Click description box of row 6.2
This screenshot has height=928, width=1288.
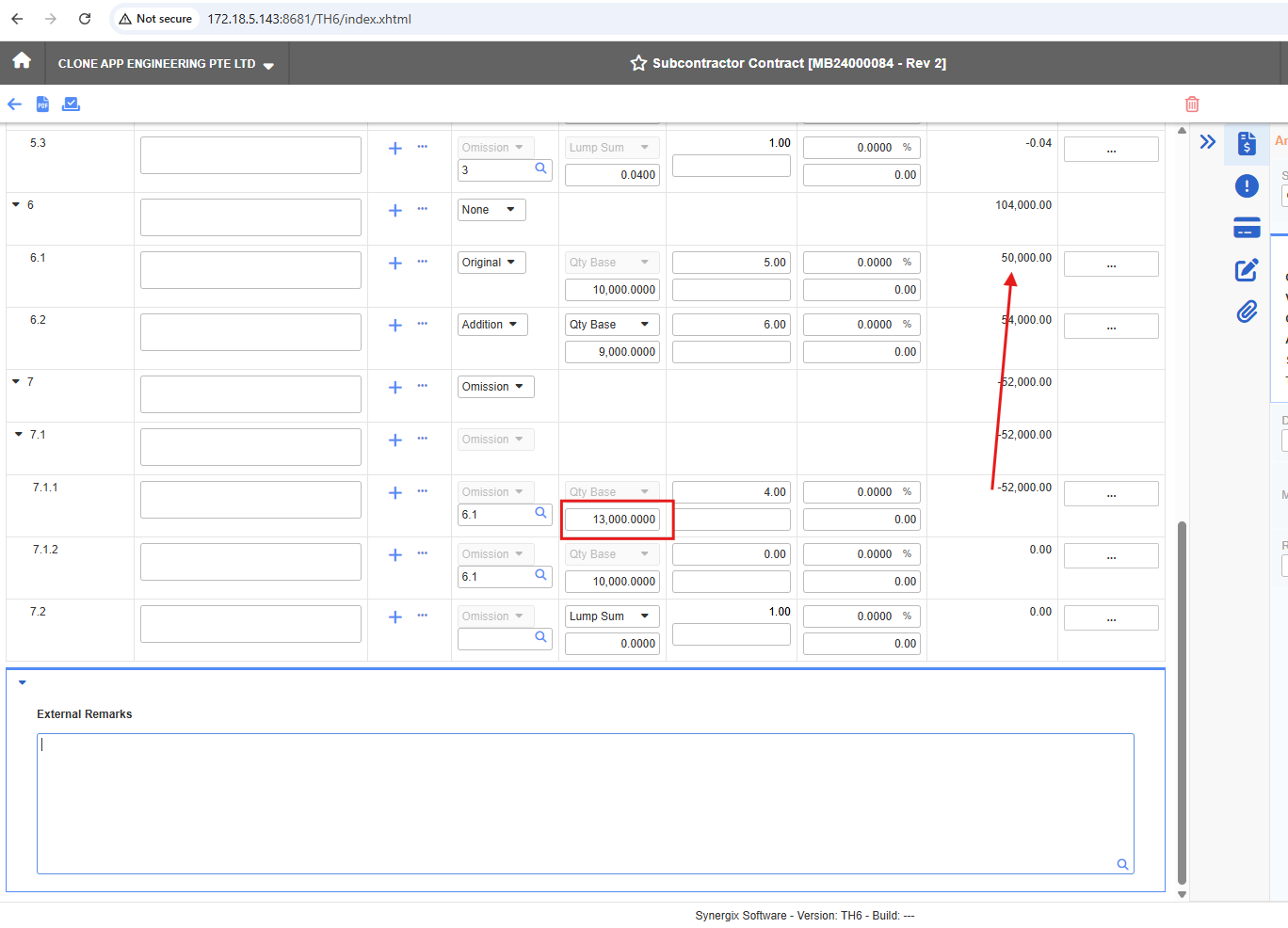pyautogui.click(x=250, y=332)
